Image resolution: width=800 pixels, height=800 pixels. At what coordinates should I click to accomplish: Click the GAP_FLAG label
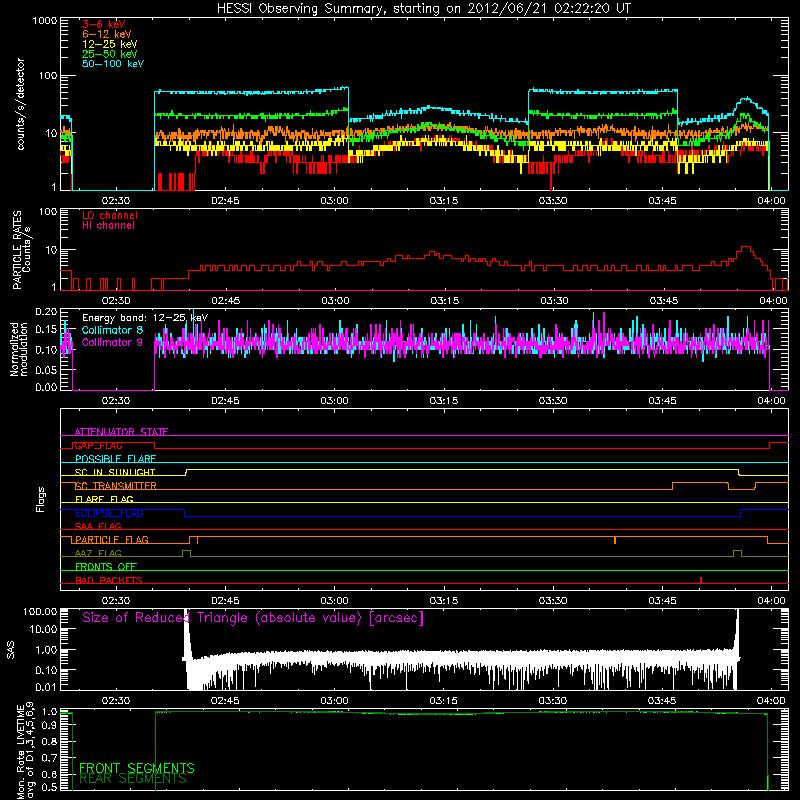point(98,445)
